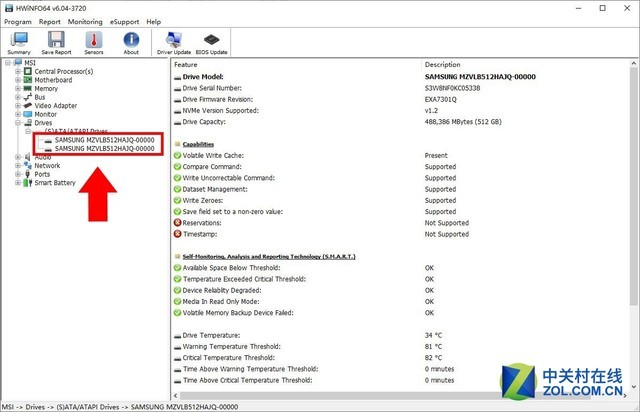The image size is (640, 412).
Task: Select Drives in the tree
Action: pos(43,123)
